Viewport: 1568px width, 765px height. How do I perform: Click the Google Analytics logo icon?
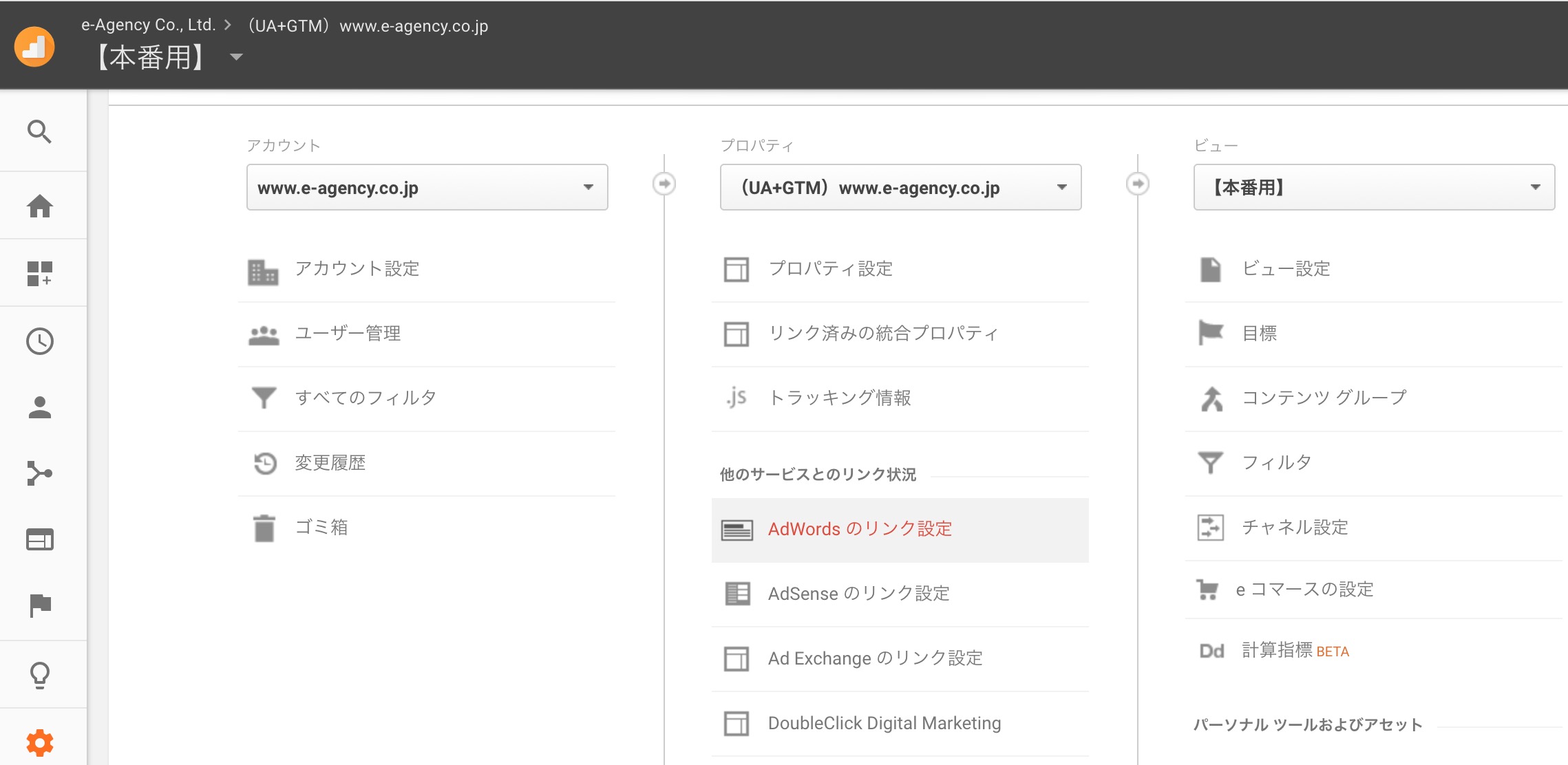click(x=34, y=47)
